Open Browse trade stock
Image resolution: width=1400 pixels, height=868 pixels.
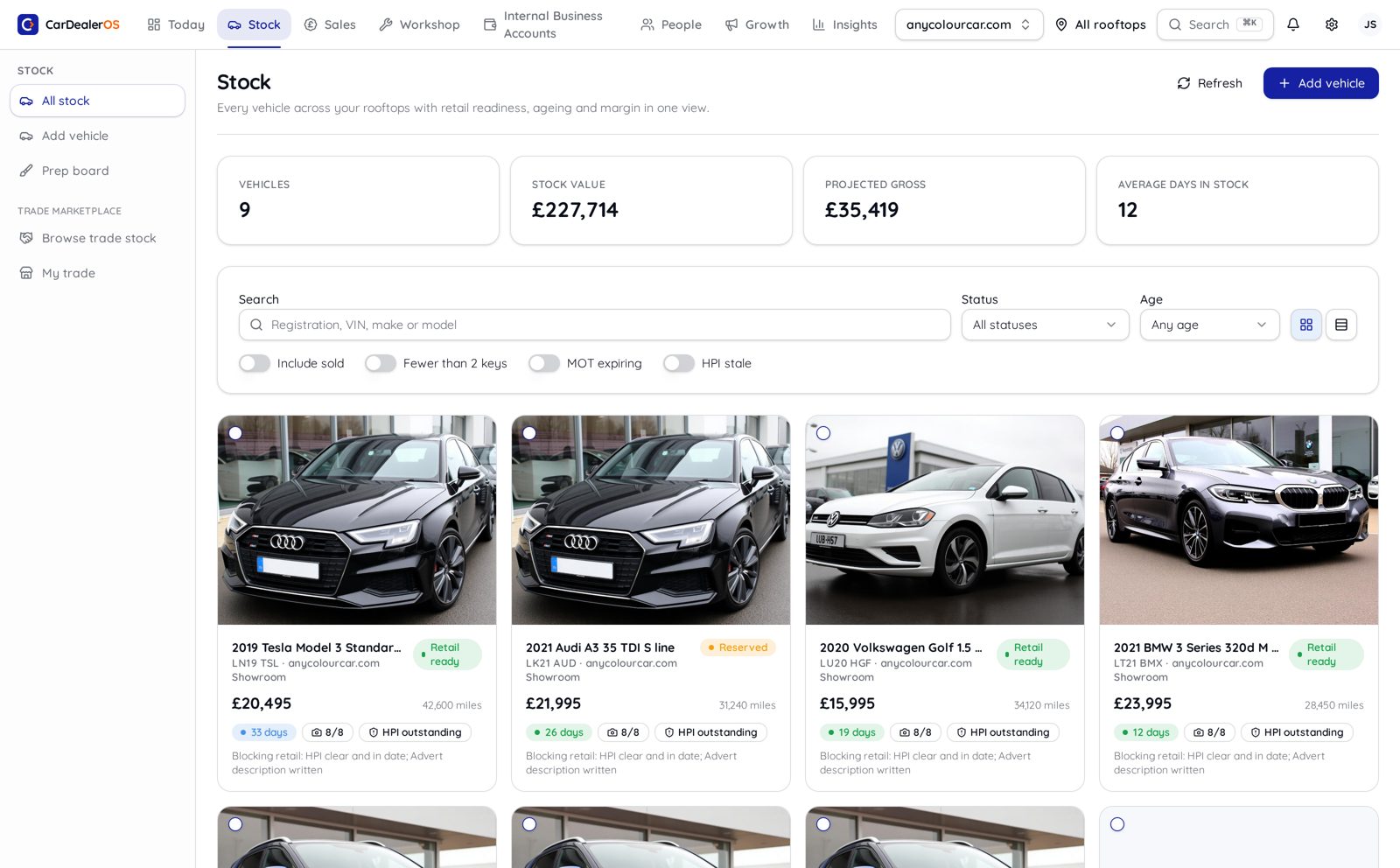[x=97, y=238]
